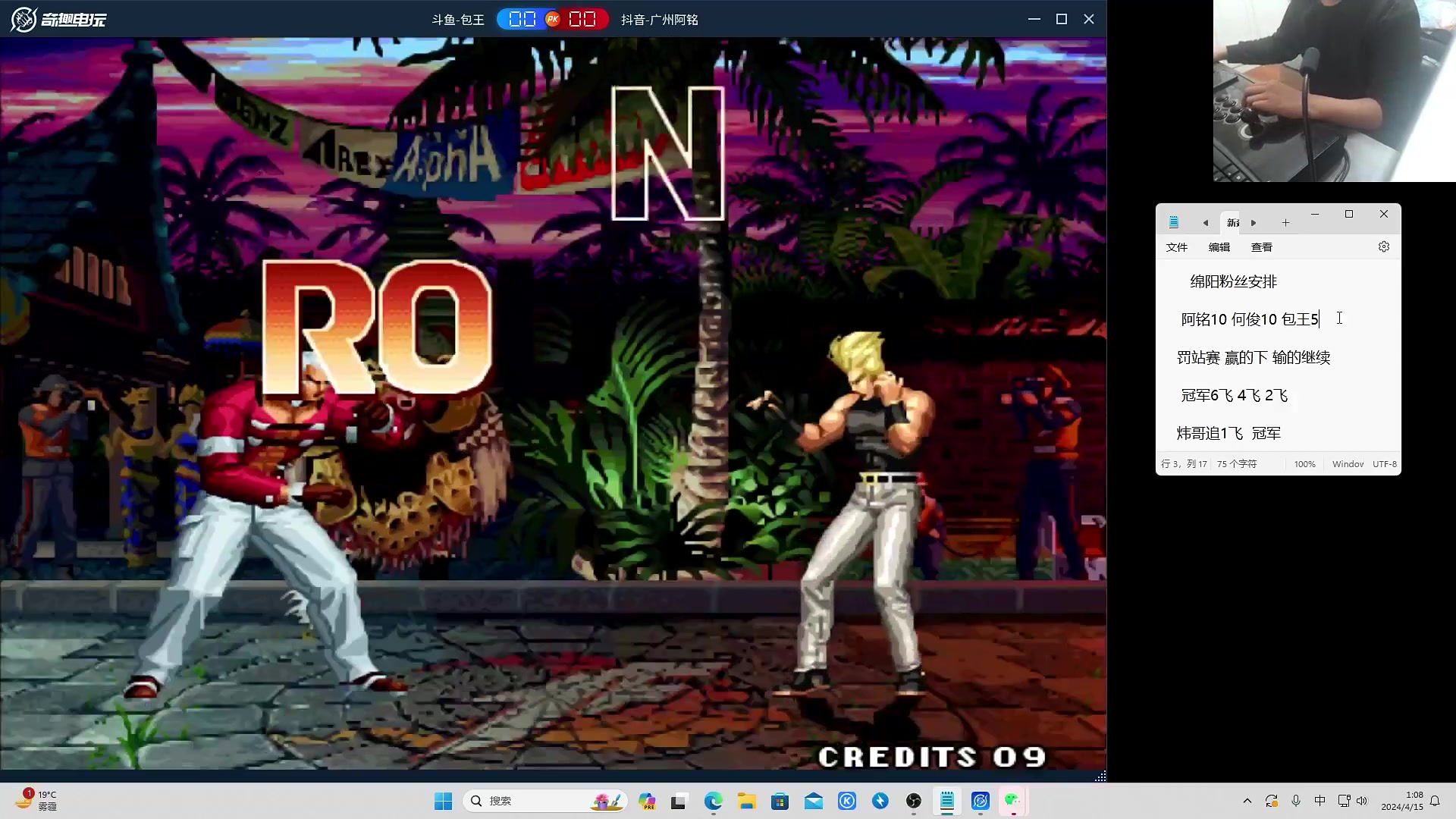Switch to OBS Studio on the taskbar
Viewport: 1456px width, 819px height.
pos(914,801)
